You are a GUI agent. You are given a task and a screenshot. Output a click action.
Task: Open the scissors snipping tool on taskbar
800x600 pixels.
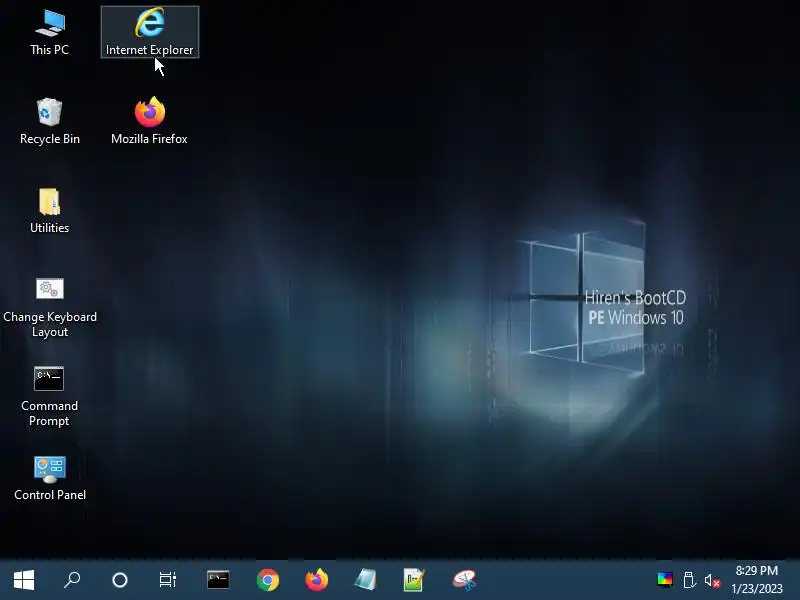click(464, 580)
